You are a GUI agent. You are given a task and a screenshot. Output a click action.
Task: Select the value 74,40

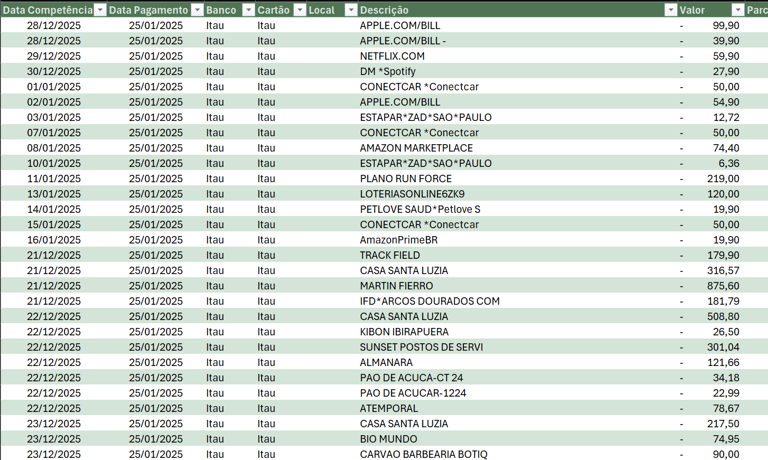coord(726,148)
